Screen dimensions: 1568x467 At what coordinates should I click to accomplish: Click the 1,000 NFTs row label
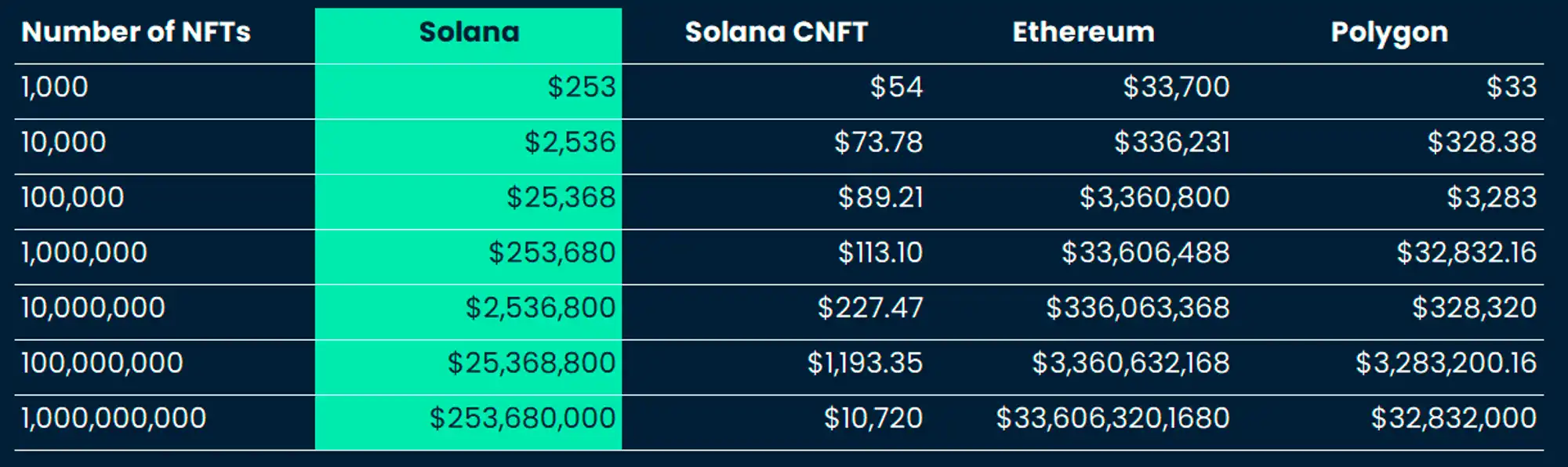click(x=55, y=87)
